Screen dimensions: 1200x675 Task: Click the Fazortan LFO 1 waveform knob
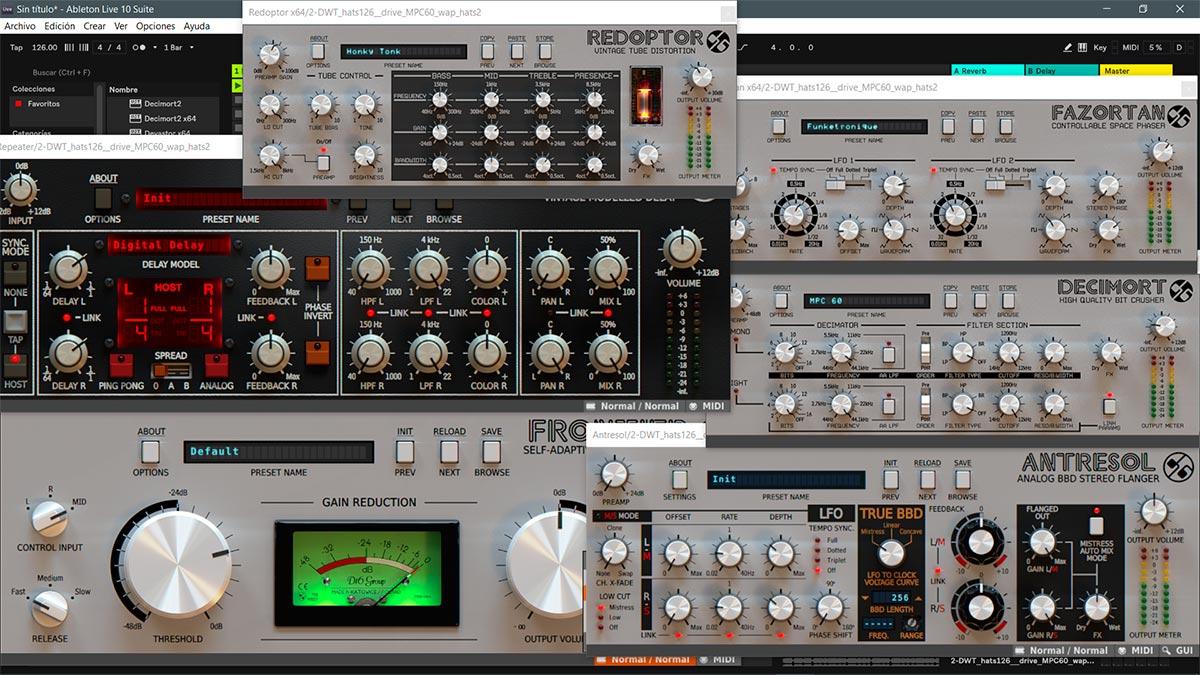(894, 228)
